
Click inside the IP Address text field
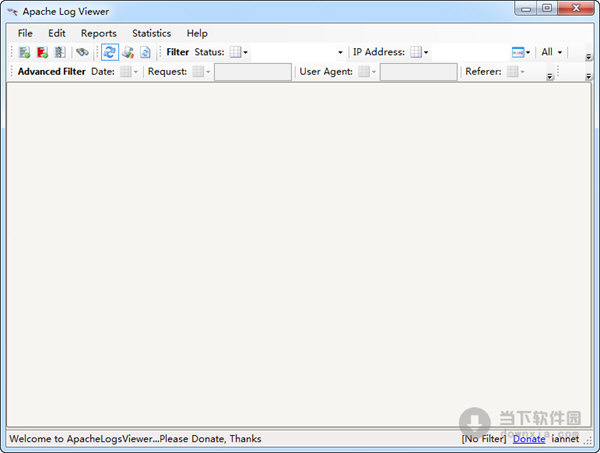point(470,52)
